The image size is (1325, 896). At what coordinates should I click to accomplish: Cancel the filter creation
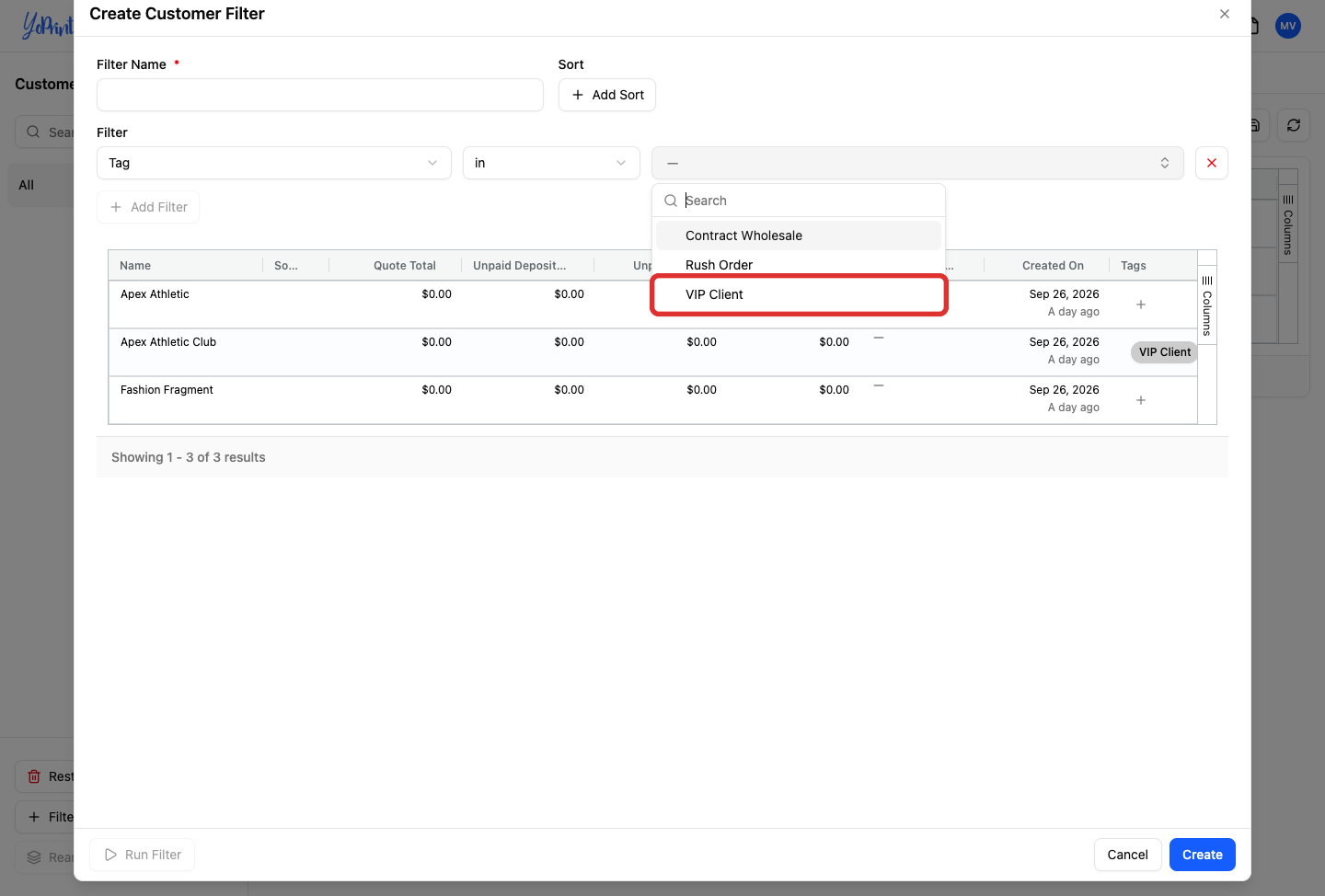(x=1127, y=855)
